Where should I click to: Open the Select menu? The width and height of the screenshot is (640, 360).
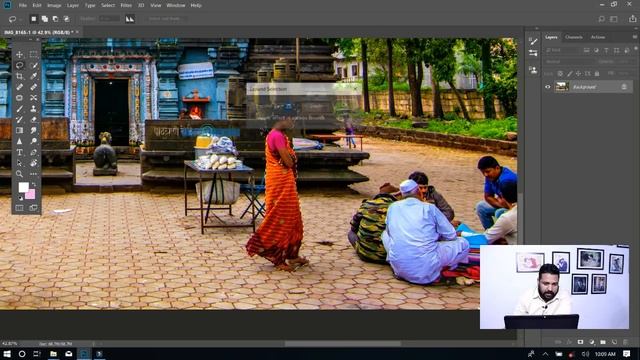click(108, 5)
